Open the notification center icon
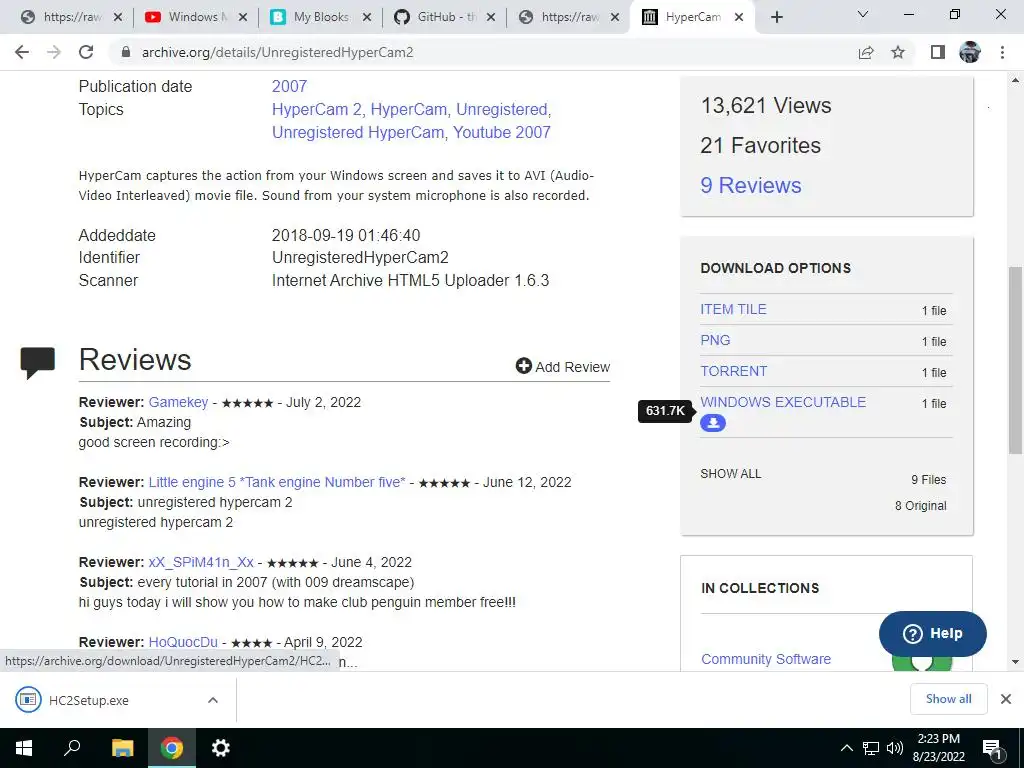 pos(992,750)
